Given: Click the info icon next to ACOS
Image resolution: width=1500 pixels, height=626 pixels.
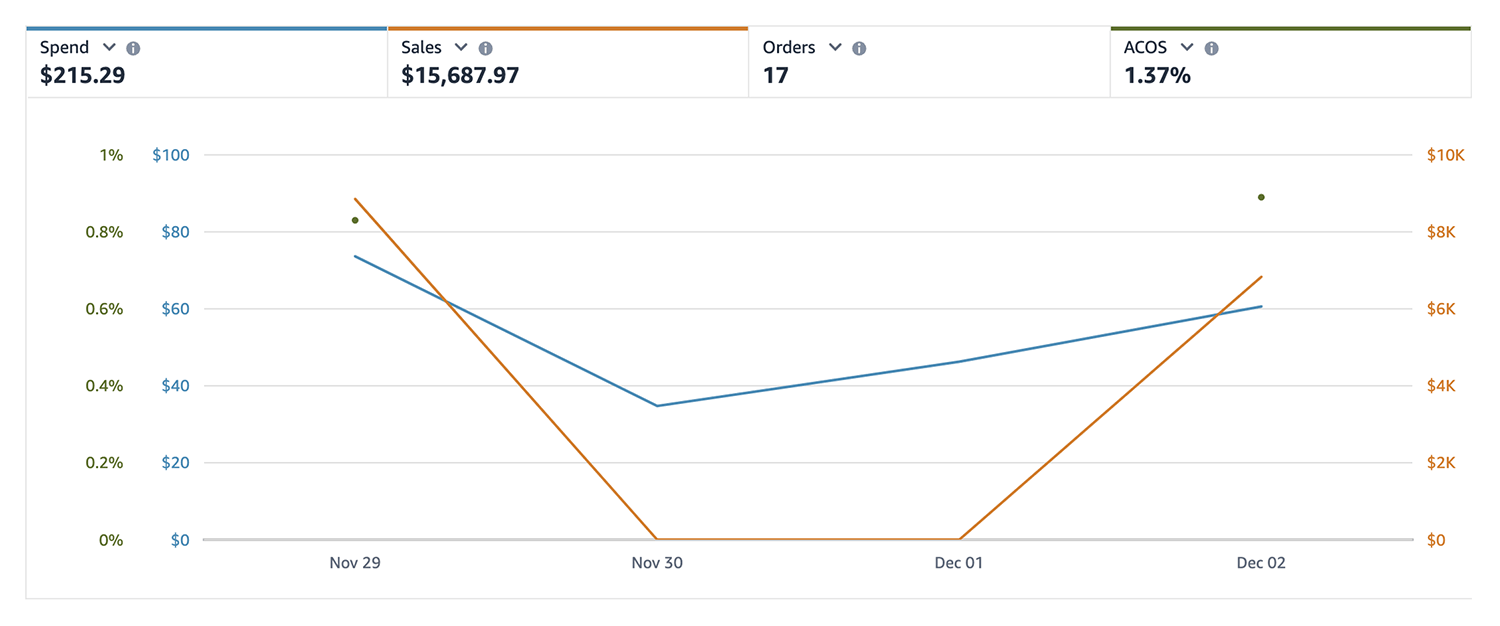Looking at the screenshot, I should [x=1211, y=48].
